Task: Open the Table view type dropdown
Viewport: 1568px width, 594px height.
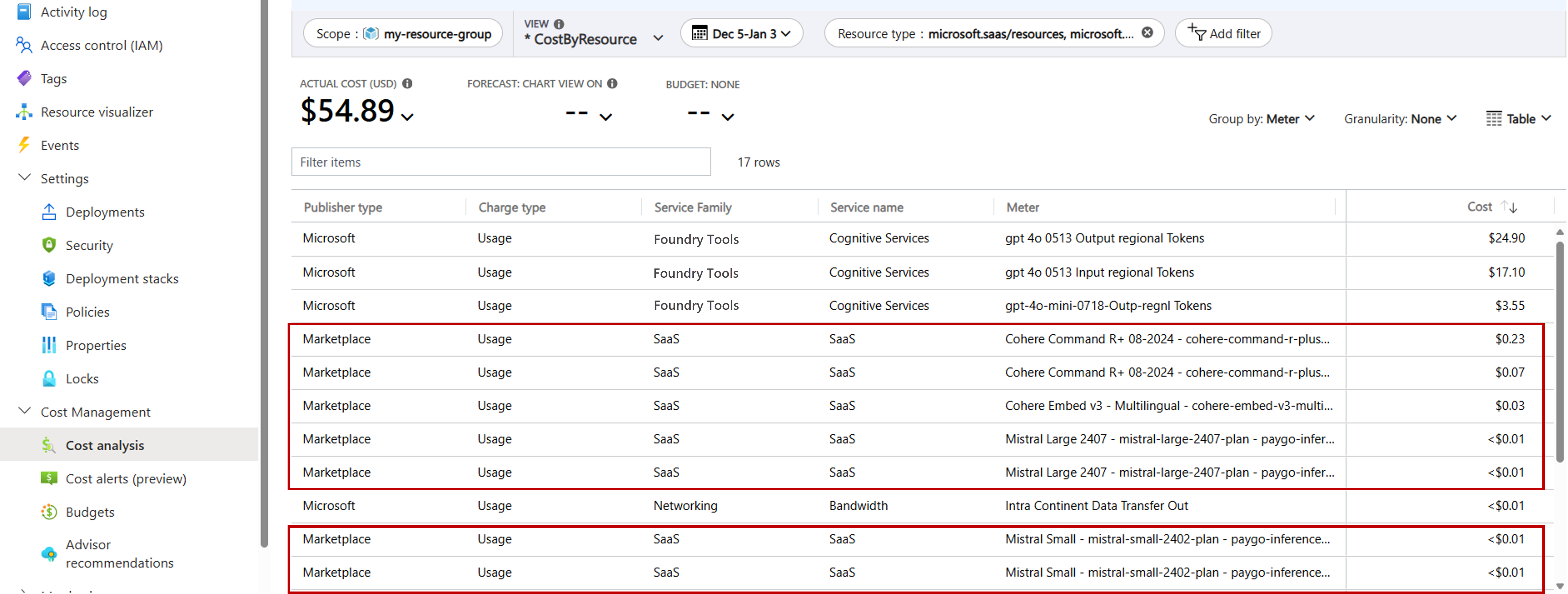Action: pyautogui.click(x=1518, y=119)
